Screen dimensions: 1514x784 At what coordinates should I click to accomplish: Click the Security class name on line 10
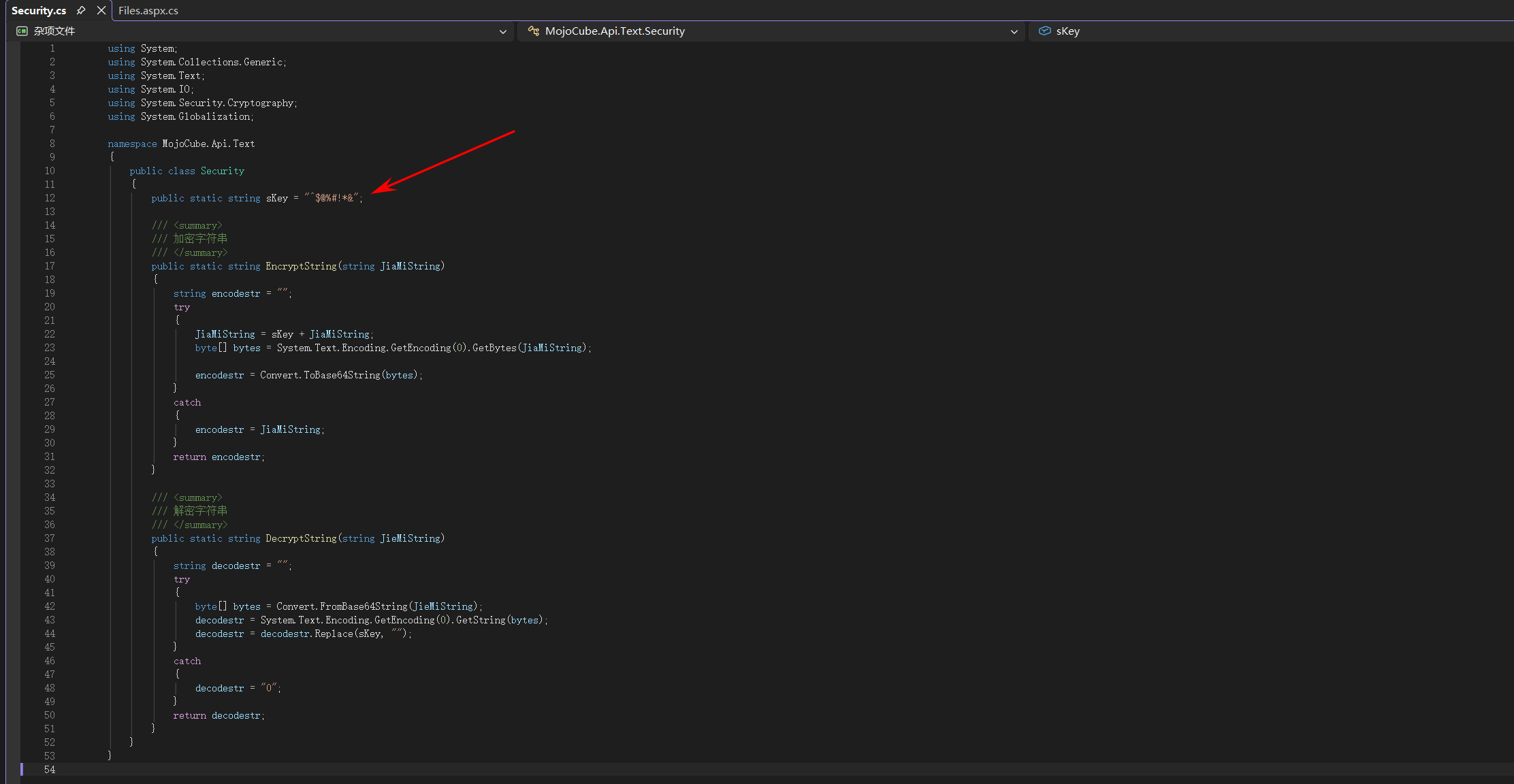click(222, 171)
